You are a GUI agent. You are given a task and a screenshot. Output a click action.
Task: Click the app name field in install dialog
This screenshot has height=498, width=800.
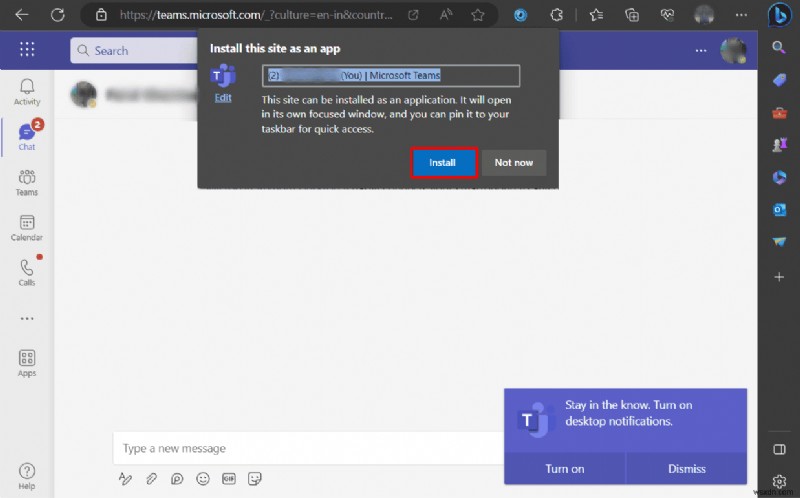[391, 76]
